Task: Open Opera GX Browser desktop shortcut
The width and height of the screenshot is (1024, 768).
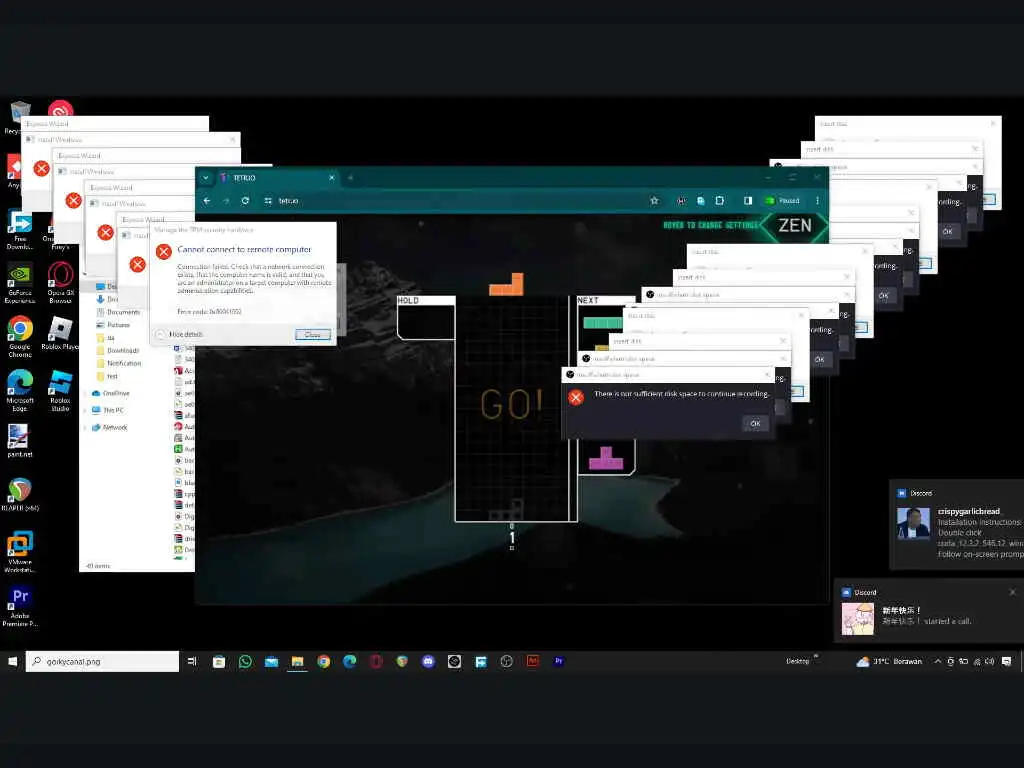Action: pos(60,282)
